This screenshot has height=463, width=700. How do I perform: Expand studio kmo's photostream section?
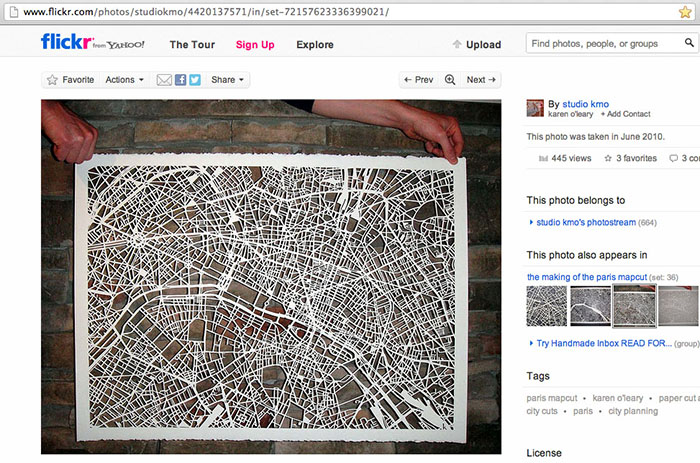(531, 222)
